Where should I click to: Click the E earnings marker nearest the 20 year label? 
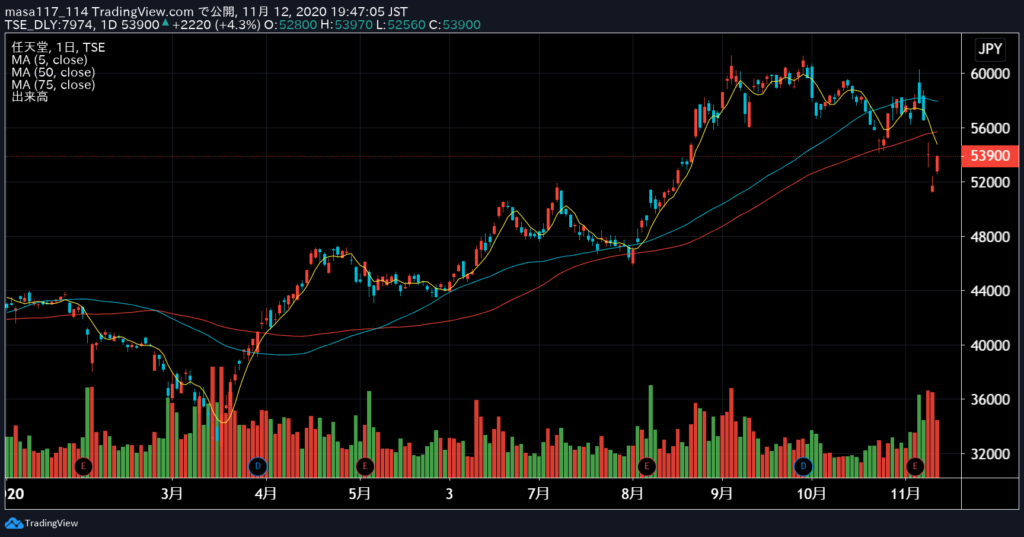83,466
